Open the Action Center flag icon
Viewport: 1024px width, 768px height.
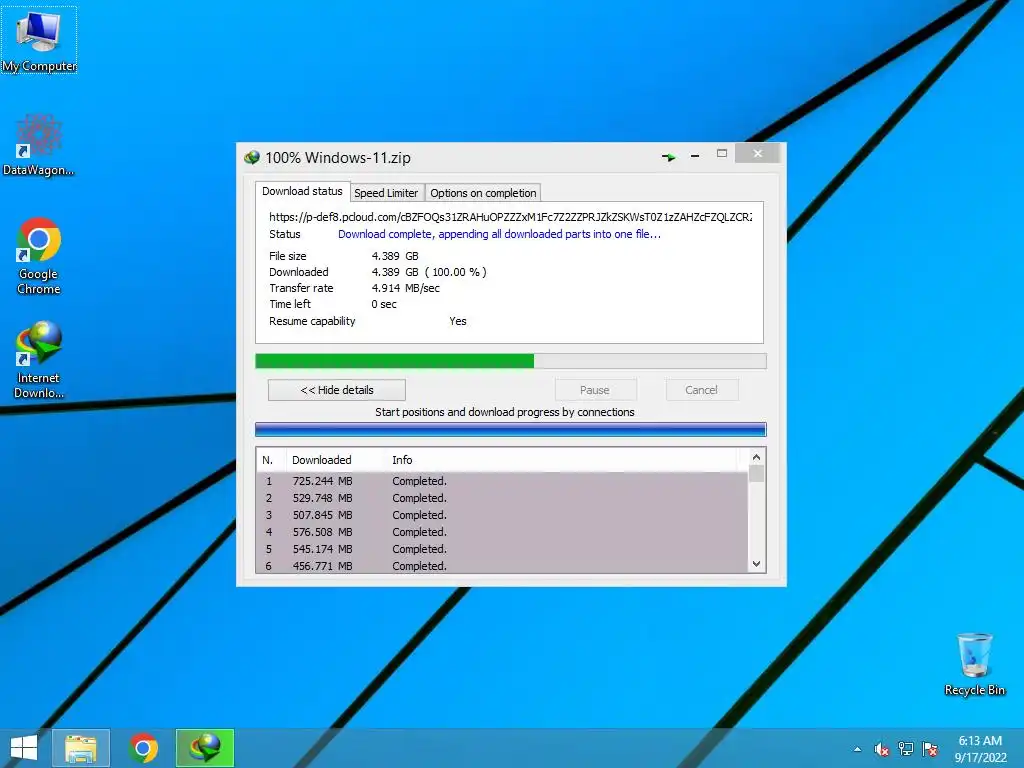click(930, 749)
